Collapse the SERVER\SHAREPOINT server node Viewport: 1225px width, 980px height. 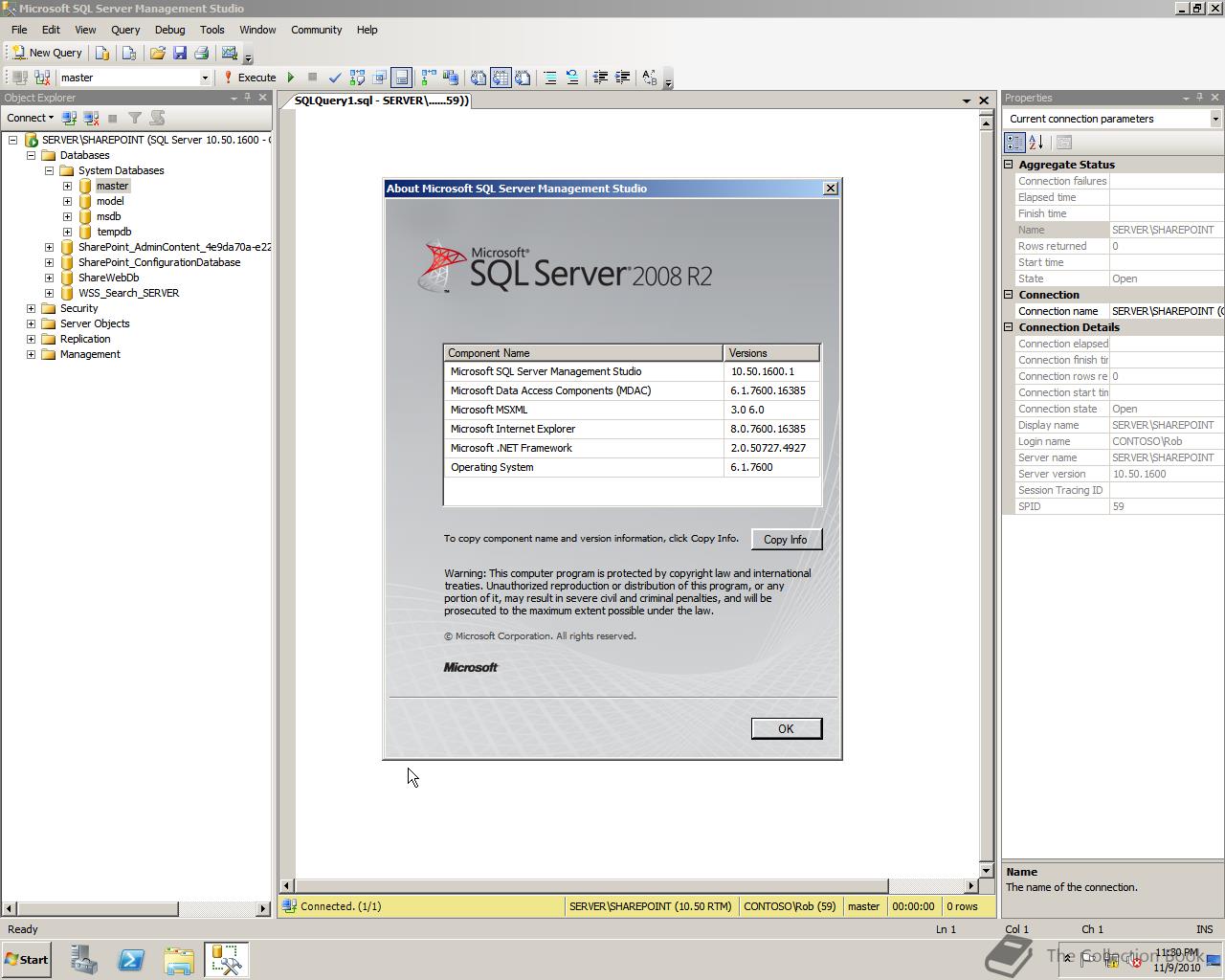12,140
